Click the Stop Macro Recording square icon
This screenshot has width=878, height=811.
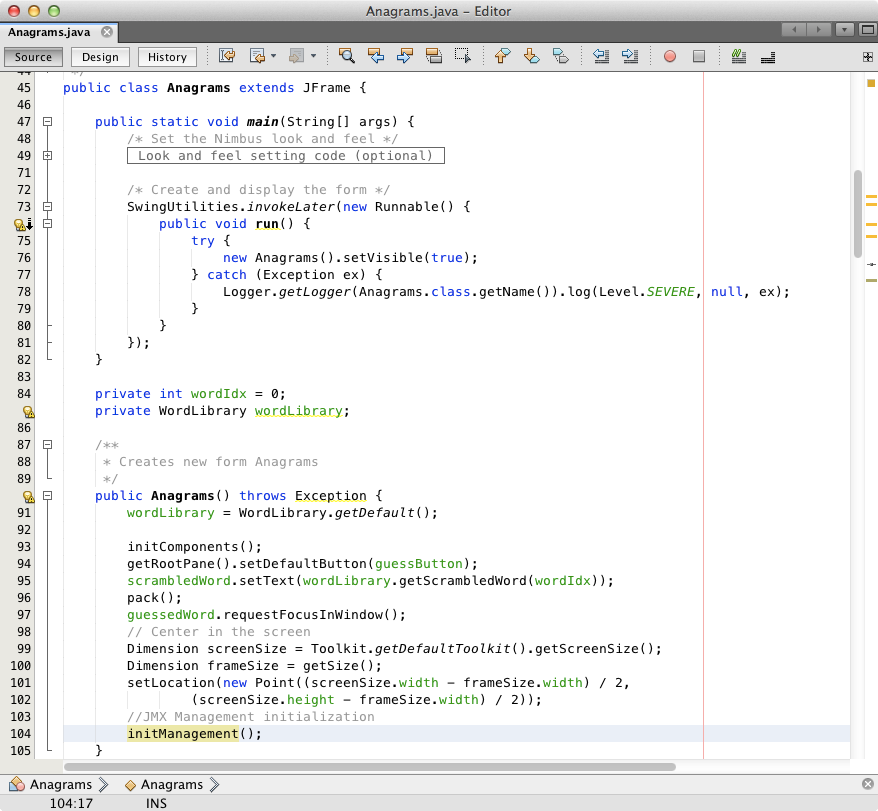point(699,57)
